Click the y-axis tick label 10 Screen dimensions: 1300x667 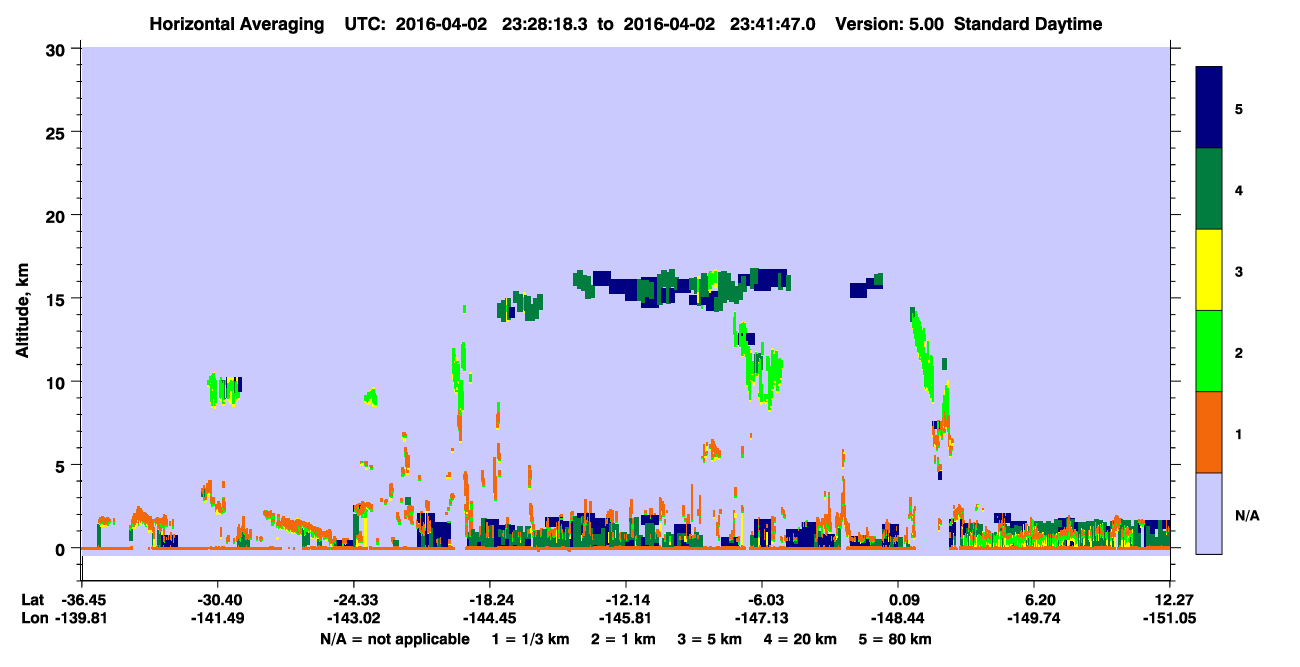(58, 382)
